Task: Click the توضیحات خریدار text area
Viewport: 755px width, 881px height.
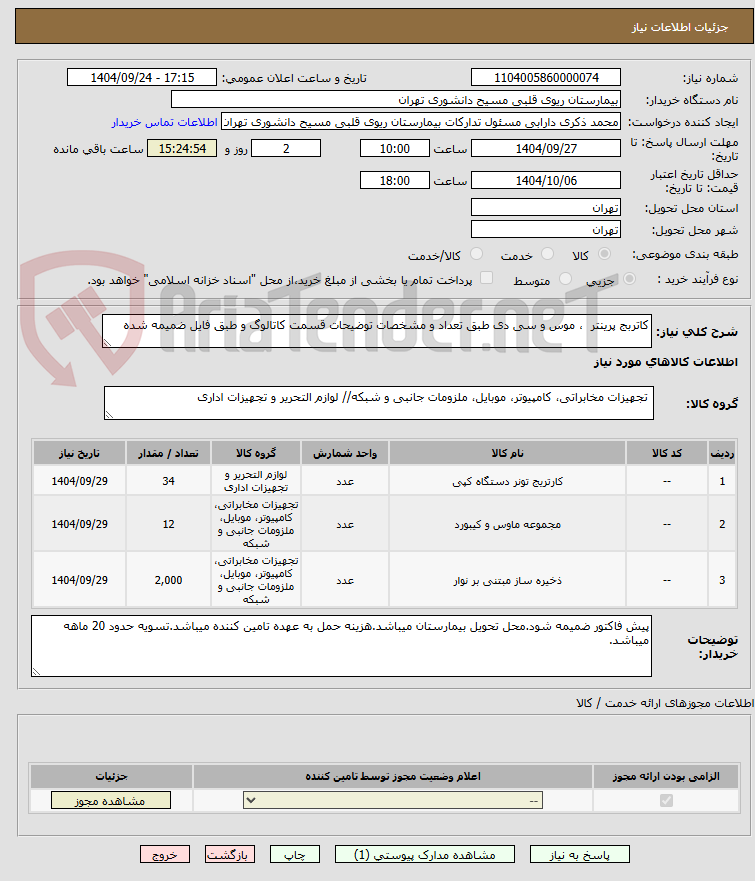Action: 342,646
